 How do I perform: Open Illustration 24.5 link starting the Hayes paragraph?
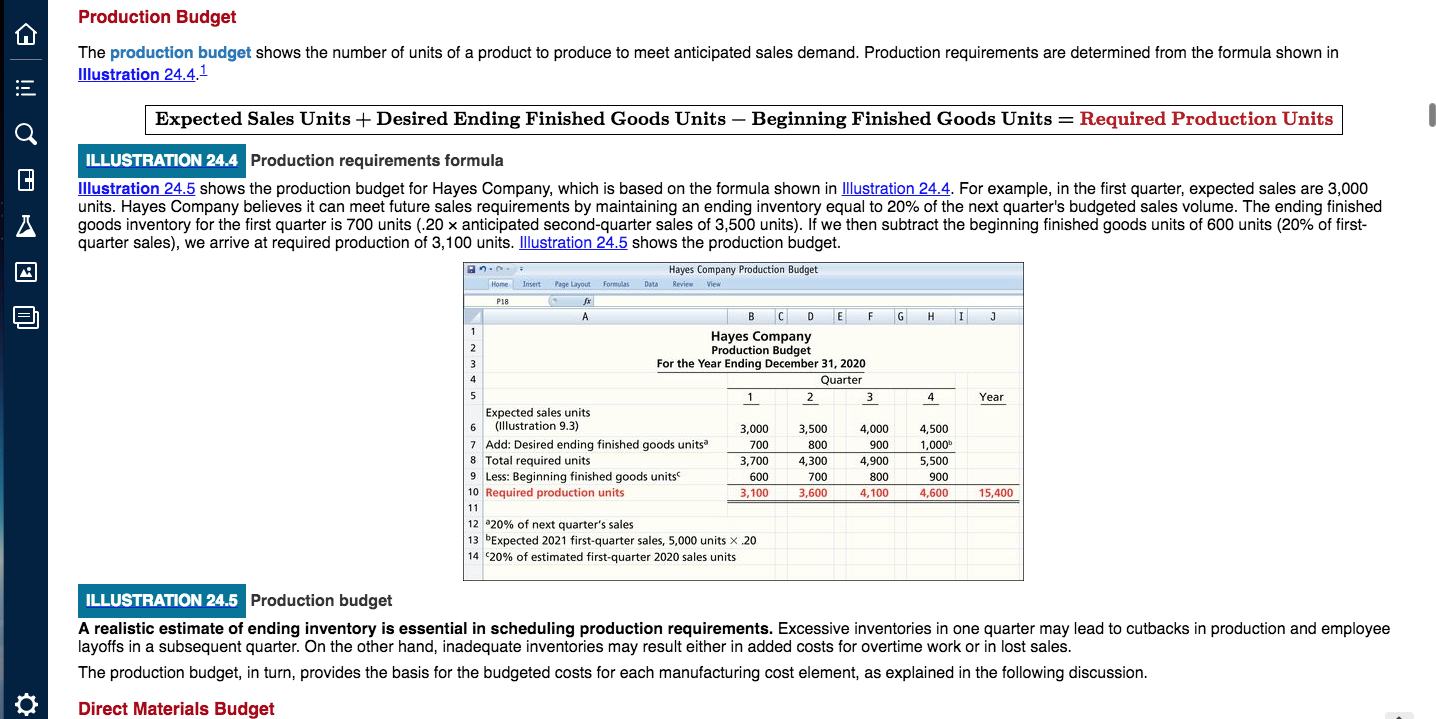click(x=137, y=188)
